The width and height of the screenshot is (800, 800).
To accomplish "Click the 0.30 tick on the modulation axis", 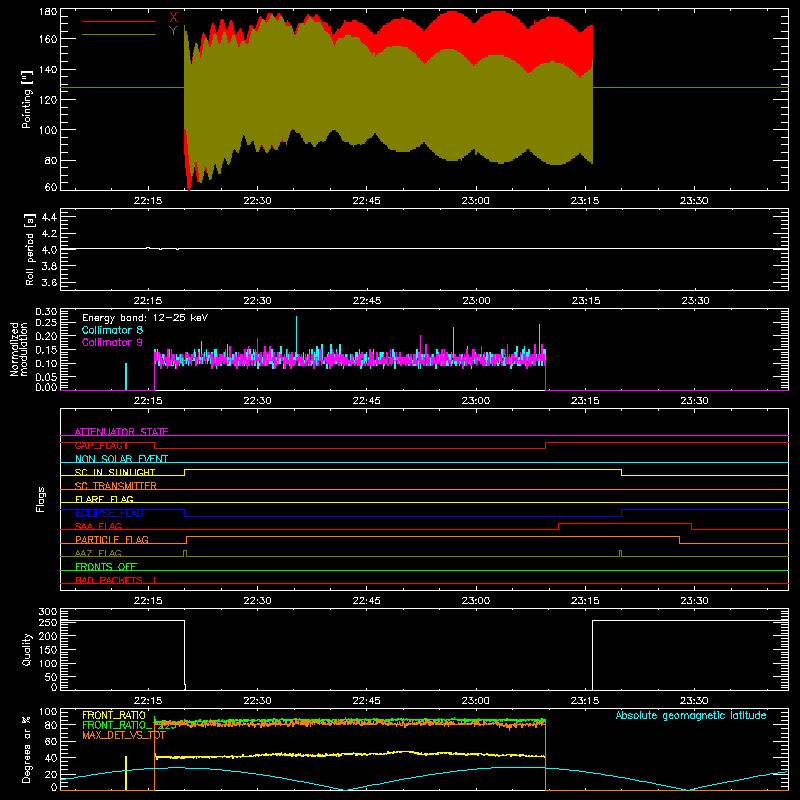I will (46, 312).
